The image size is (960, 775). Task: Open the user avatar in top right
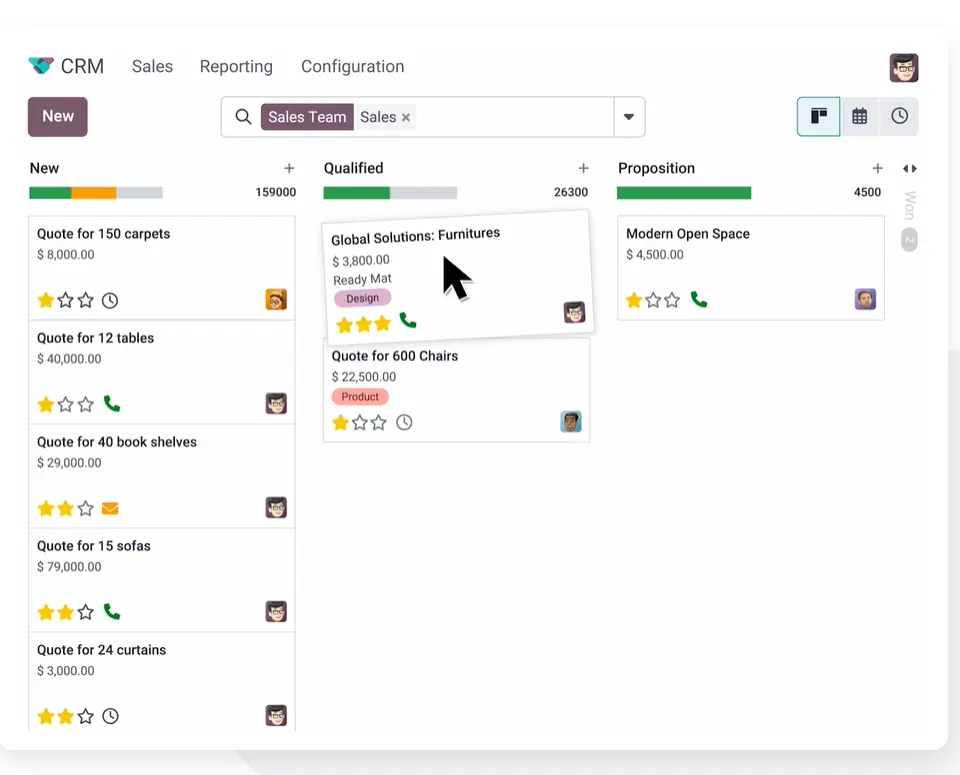click(903, 68)
